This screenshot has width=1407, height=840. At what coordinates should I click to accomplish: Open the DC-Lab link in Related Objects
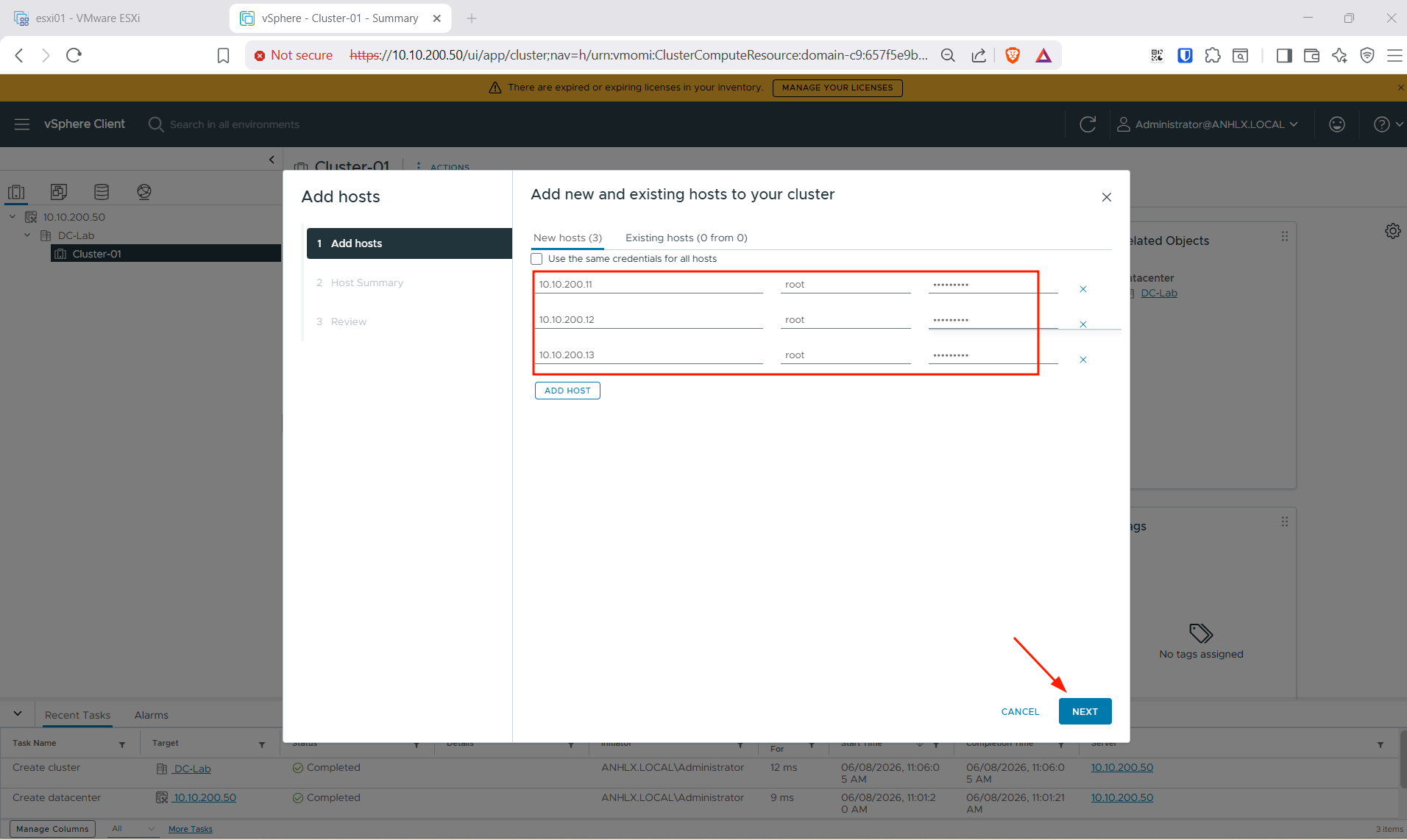(1158, 293)
